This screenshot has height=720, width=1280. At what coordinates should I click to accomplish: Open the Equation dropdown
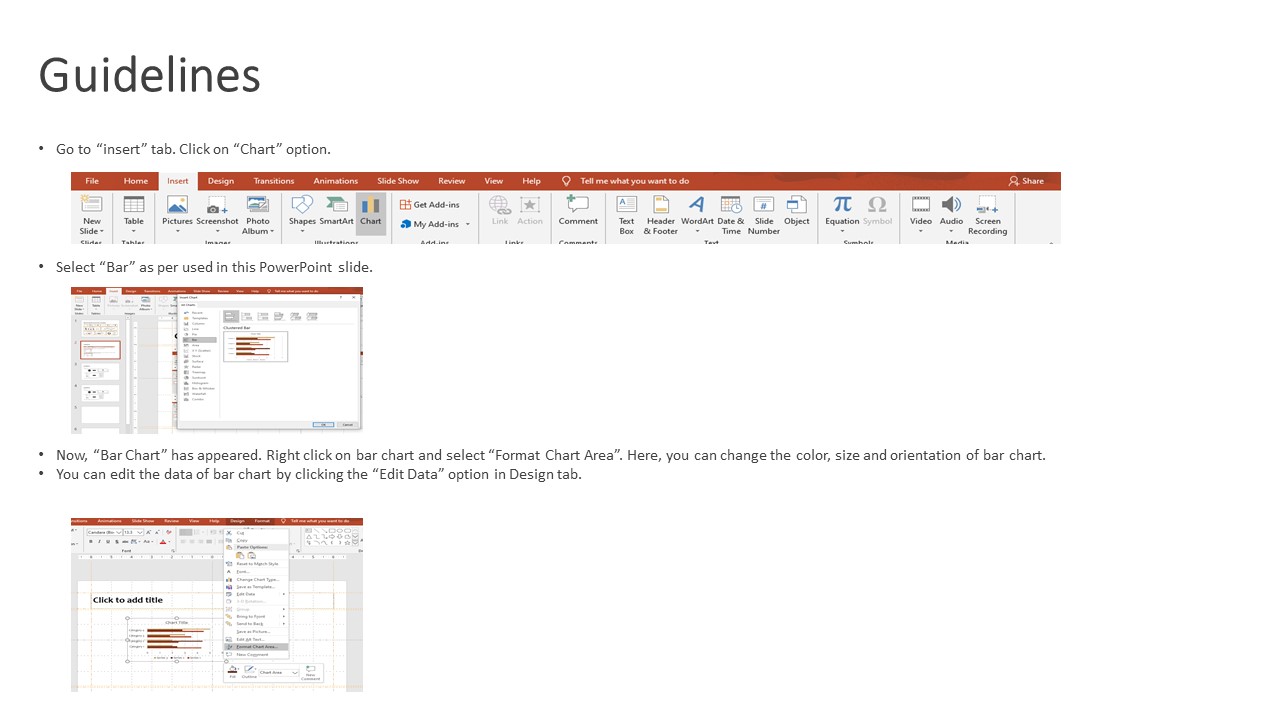pos(842,231)
